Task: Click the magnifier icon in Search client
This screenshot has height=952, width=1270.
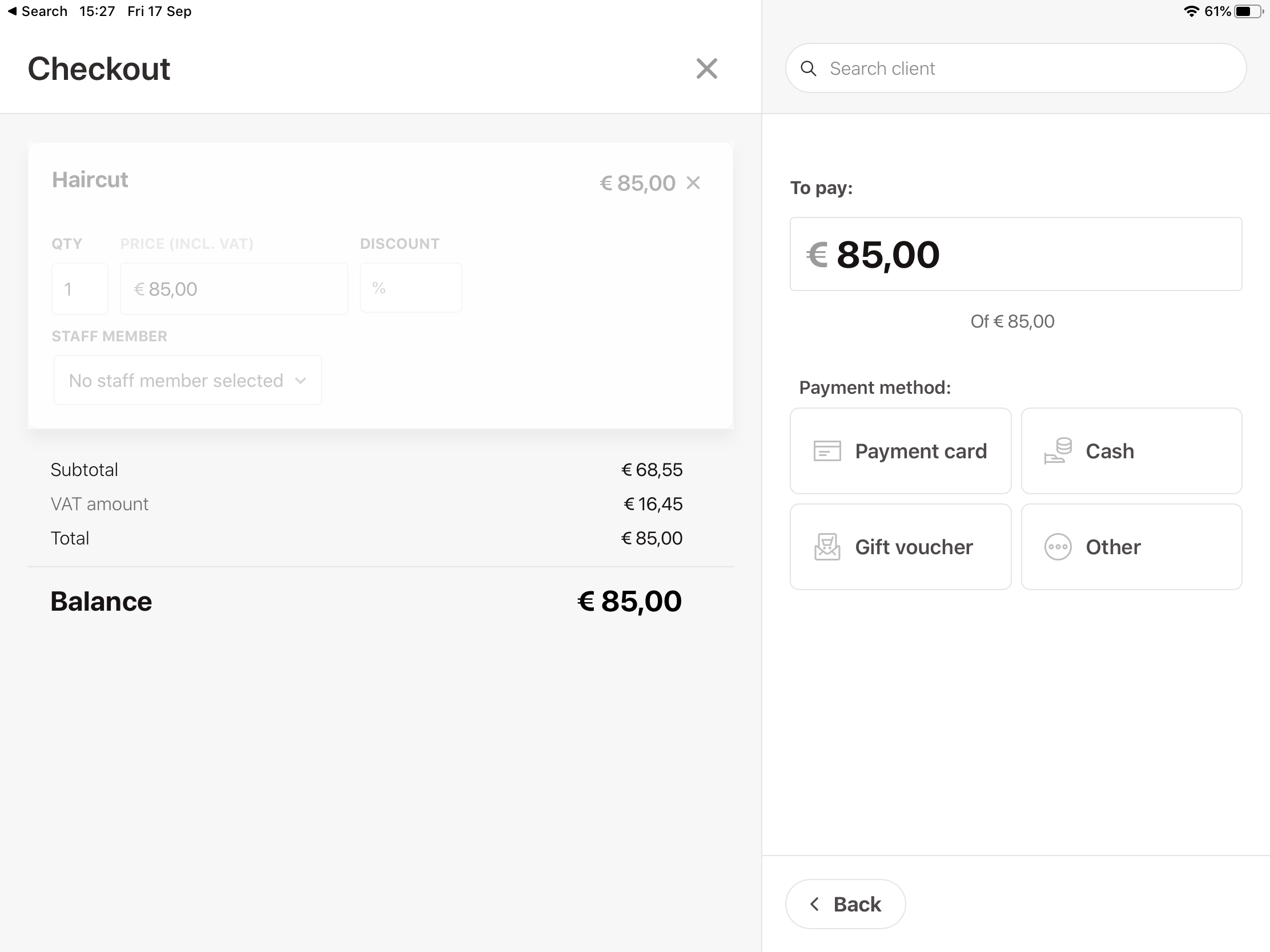Action: coord(809,68)
